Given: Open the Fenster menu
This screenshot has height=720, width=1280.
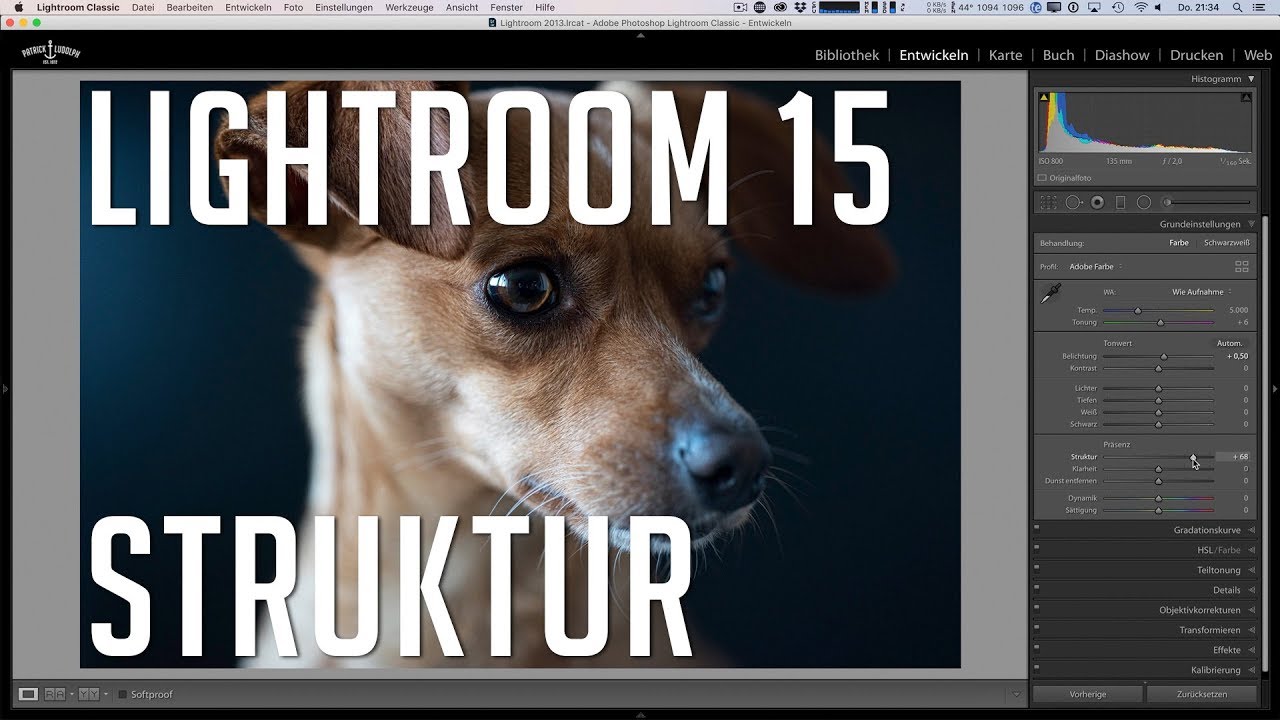Looking at the screenshot, I should click(507, 7).
